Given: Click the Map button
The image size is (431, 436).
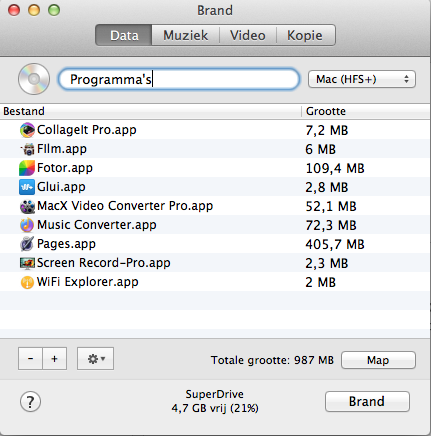Looking at the screenshot, I should coord(378,360).
